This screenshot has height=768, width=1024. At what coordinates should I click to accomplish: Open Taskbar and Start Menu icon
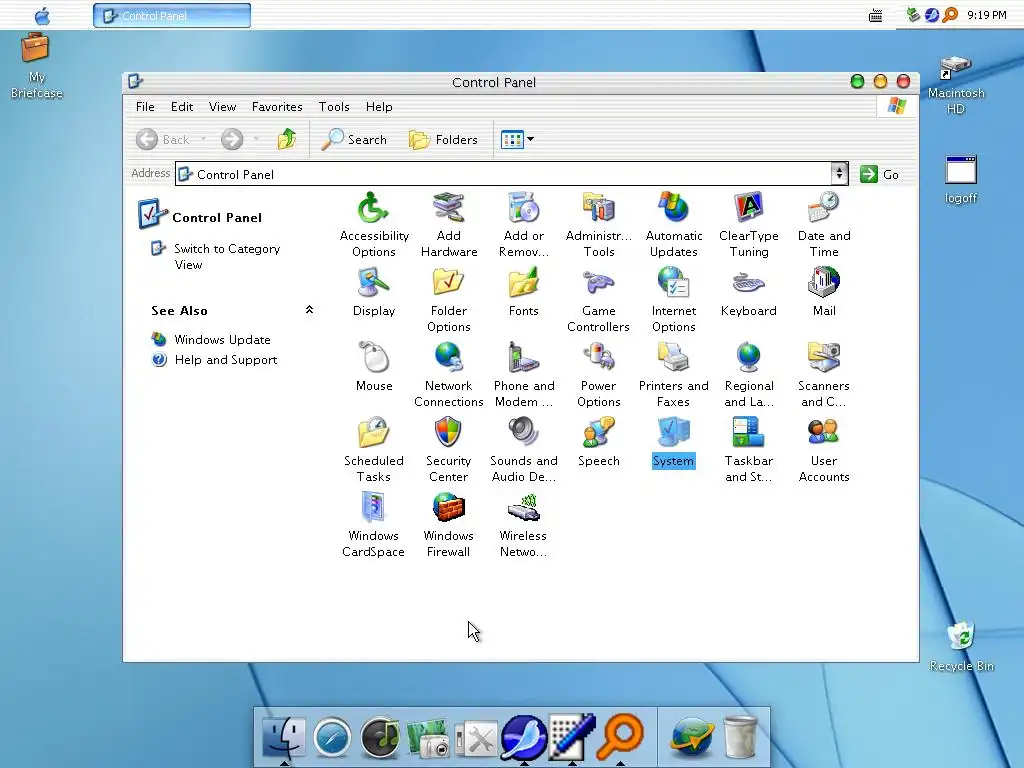pos(748,449)
